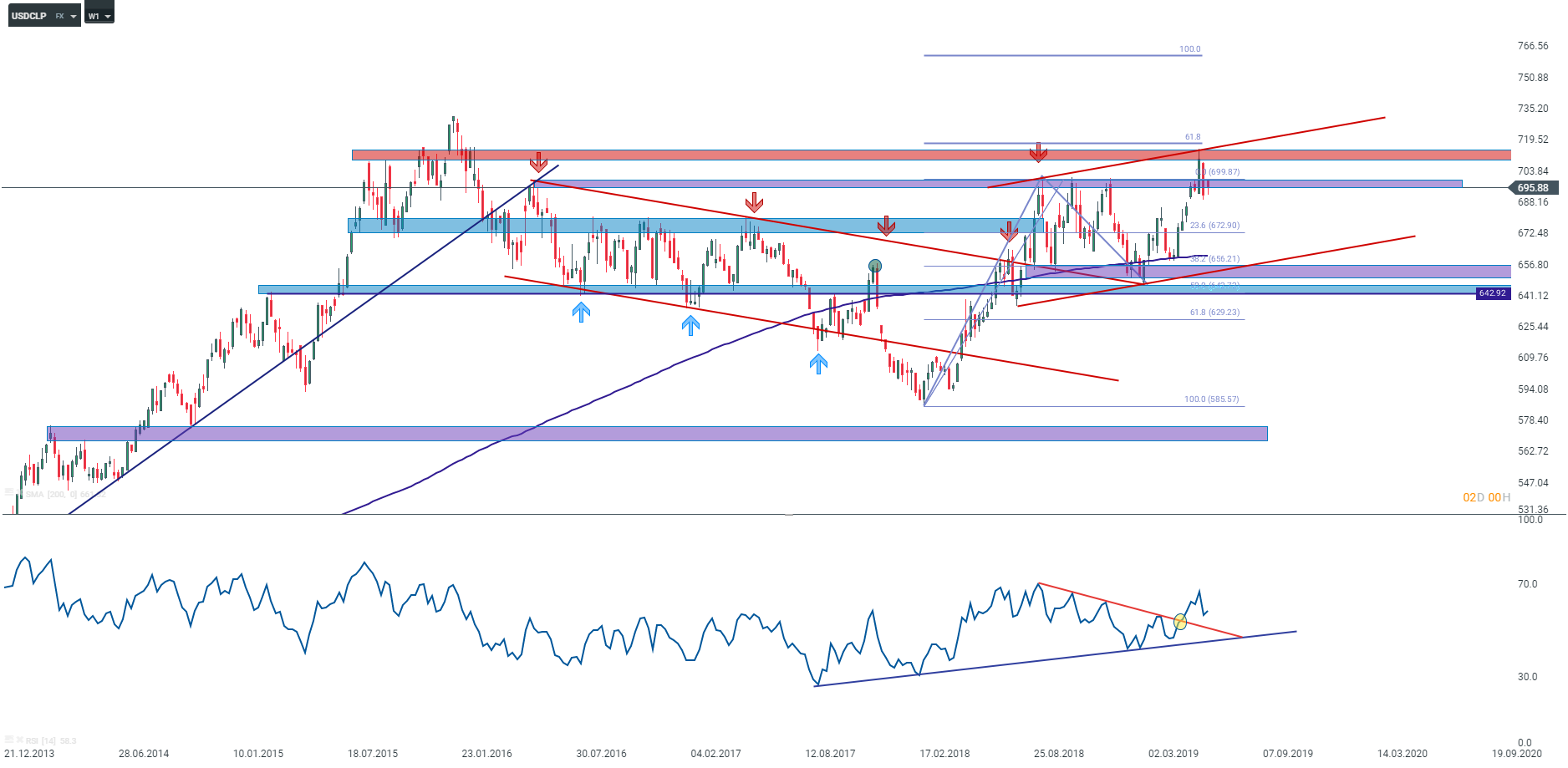The width and height of the screenshot is (1568, 768).
Task: Click the RSI axis level 30.0
Action: (x=1528, y=677)
